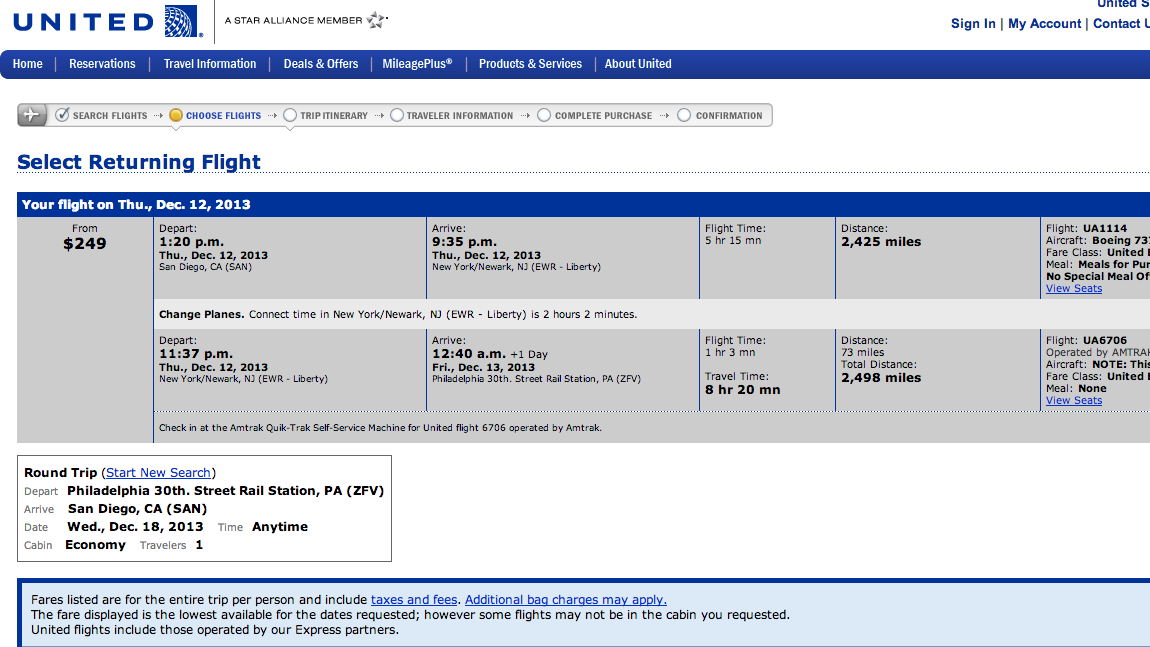Open the Deals & Offers menu
1150x647 pixels.
click(x=321, y=64)
